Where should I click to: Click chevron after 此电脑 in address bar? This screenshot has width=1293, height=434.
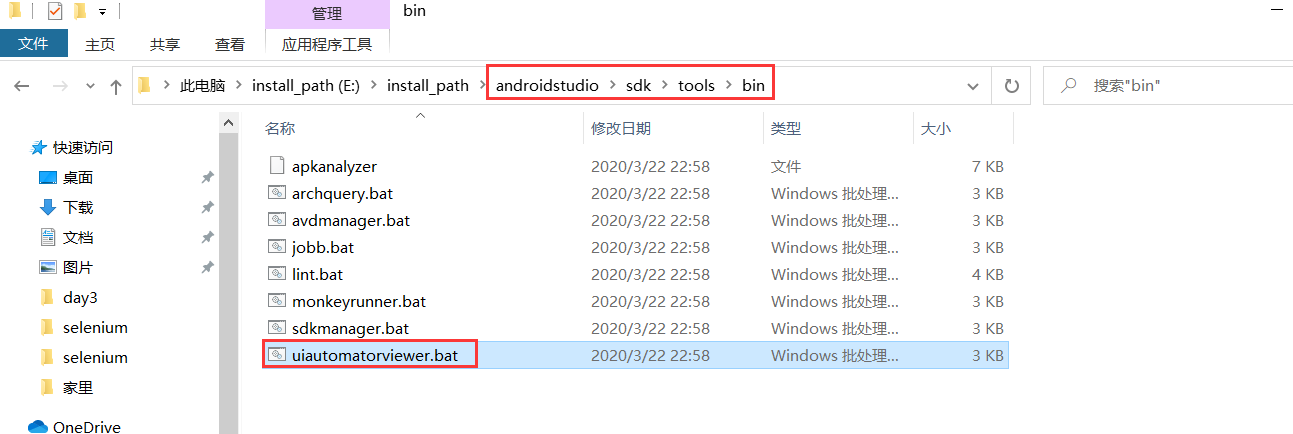point(239,86)
